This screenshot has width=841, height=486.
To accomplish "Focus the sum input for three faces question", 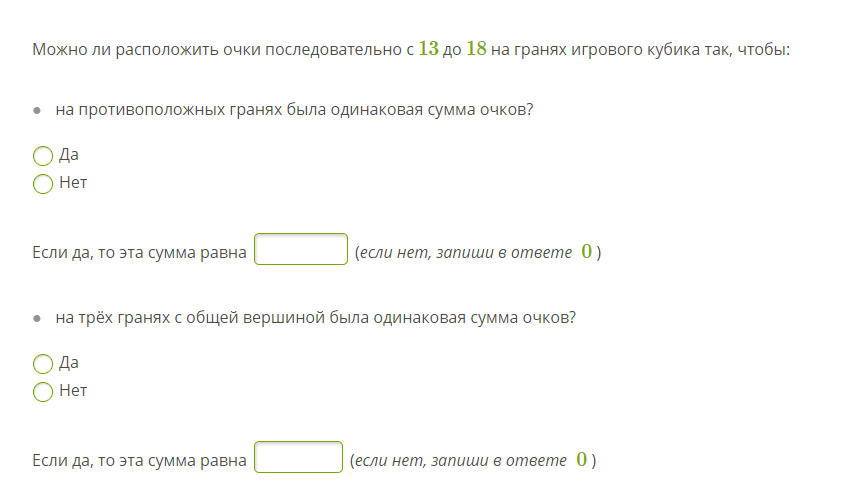I will point(299,458).
